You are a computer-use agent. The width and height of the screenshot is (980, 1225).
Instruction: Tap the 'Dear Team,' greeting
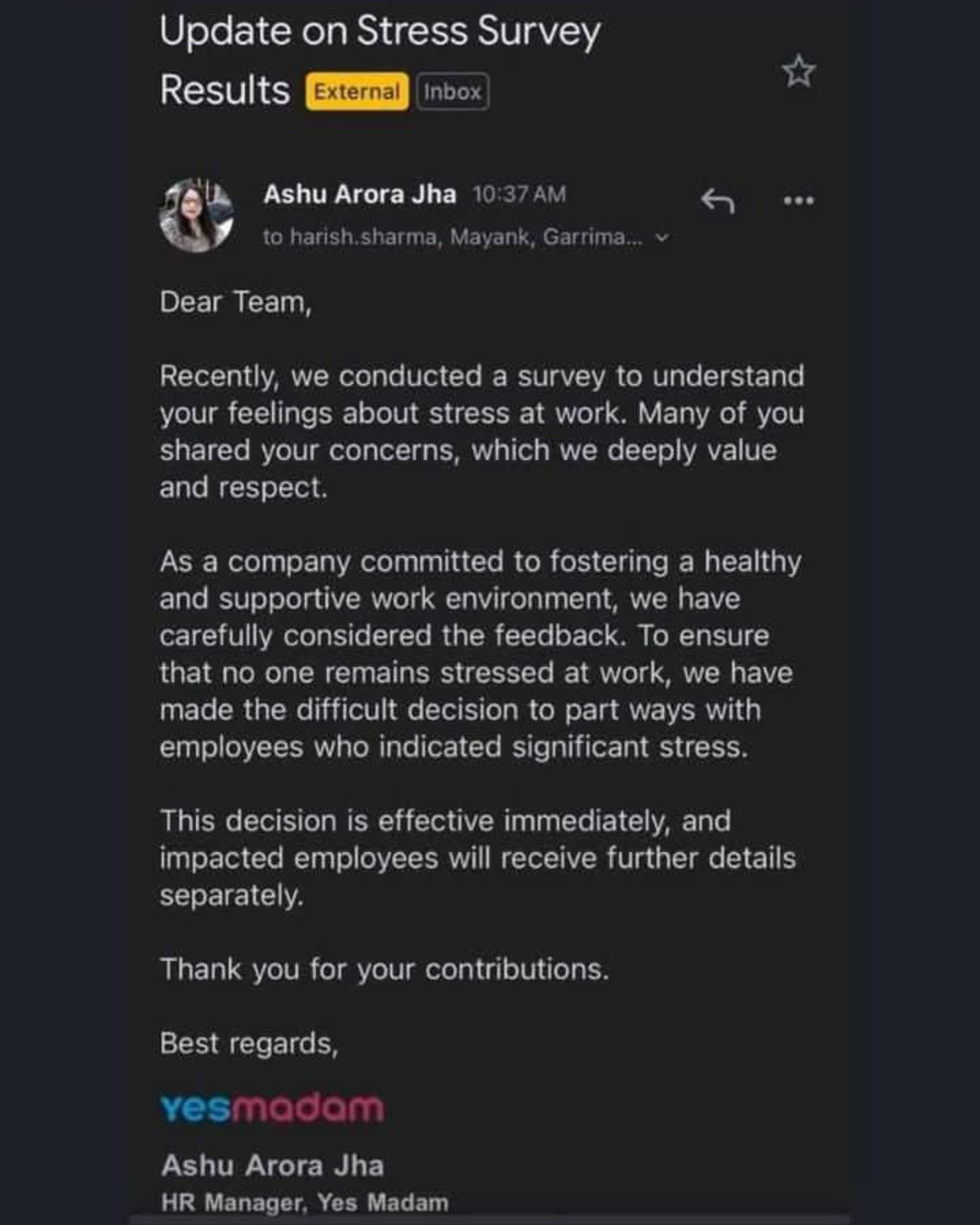[236, 302]
